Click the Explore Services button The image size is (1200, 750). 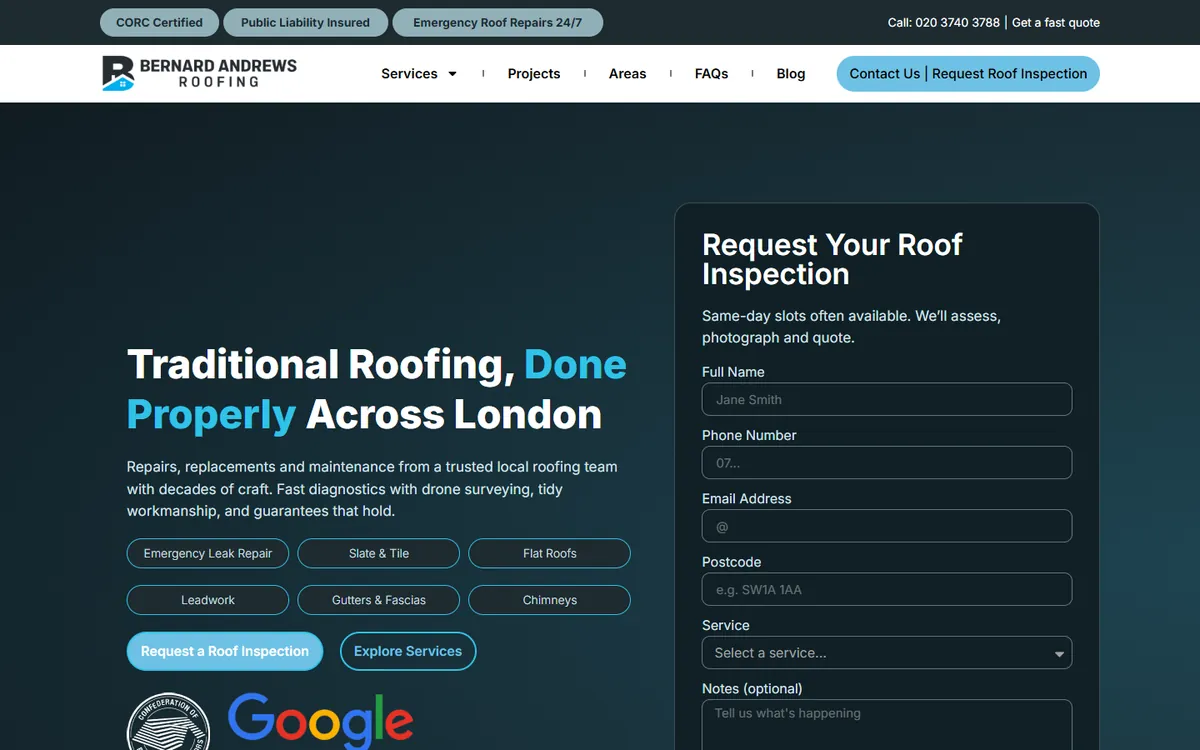click(408, 651)
